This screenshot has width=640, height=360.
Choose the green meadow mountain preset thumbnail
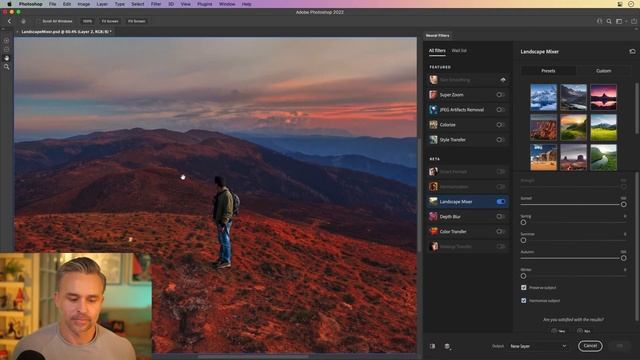pos(603,127)
